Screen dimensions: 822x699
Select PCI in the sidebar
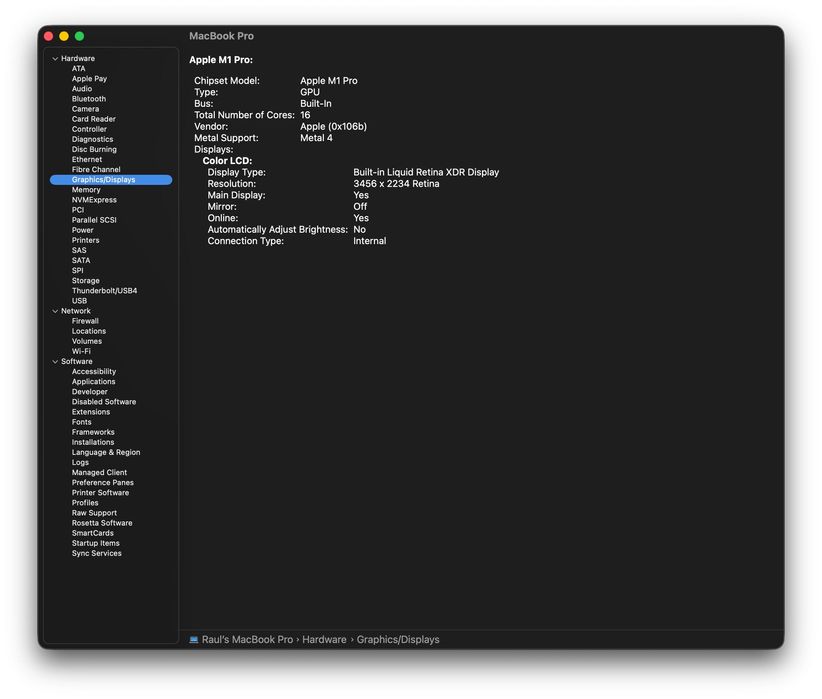pyautogui.click(x=78, y=210)
